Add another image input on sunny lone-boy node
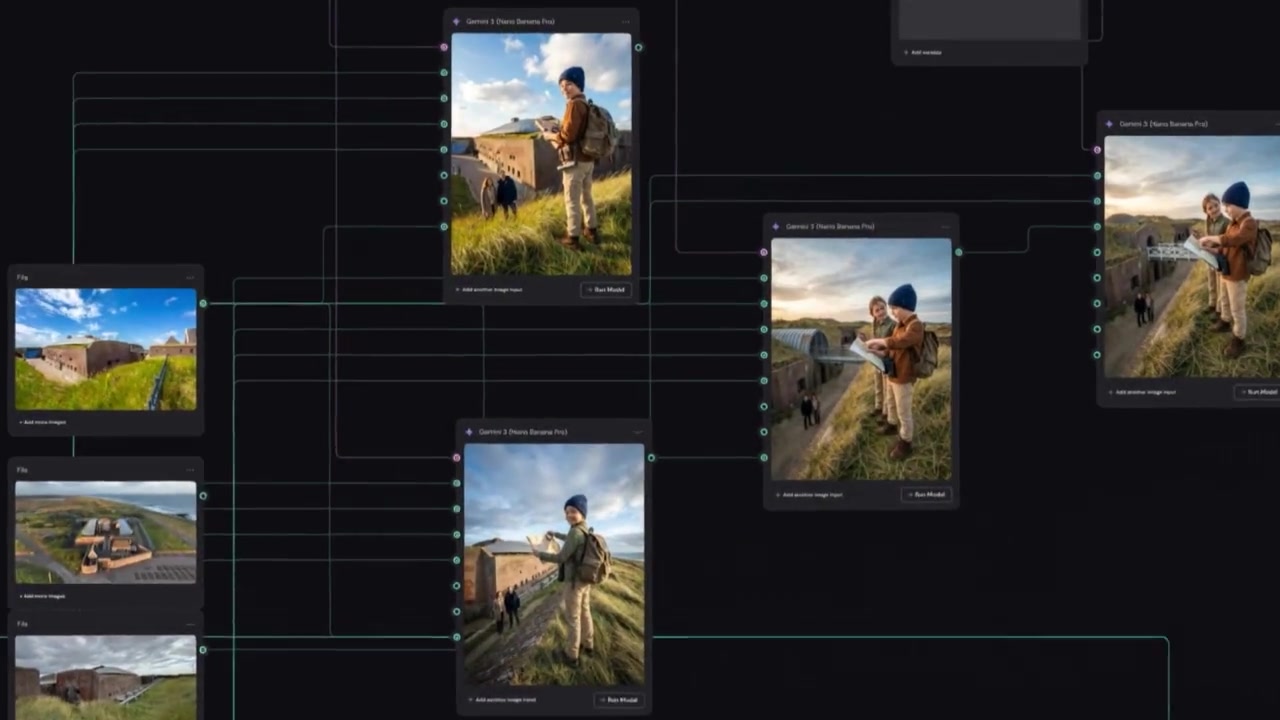This screenshot has height=720, width=1280. [x=489, y=290]
